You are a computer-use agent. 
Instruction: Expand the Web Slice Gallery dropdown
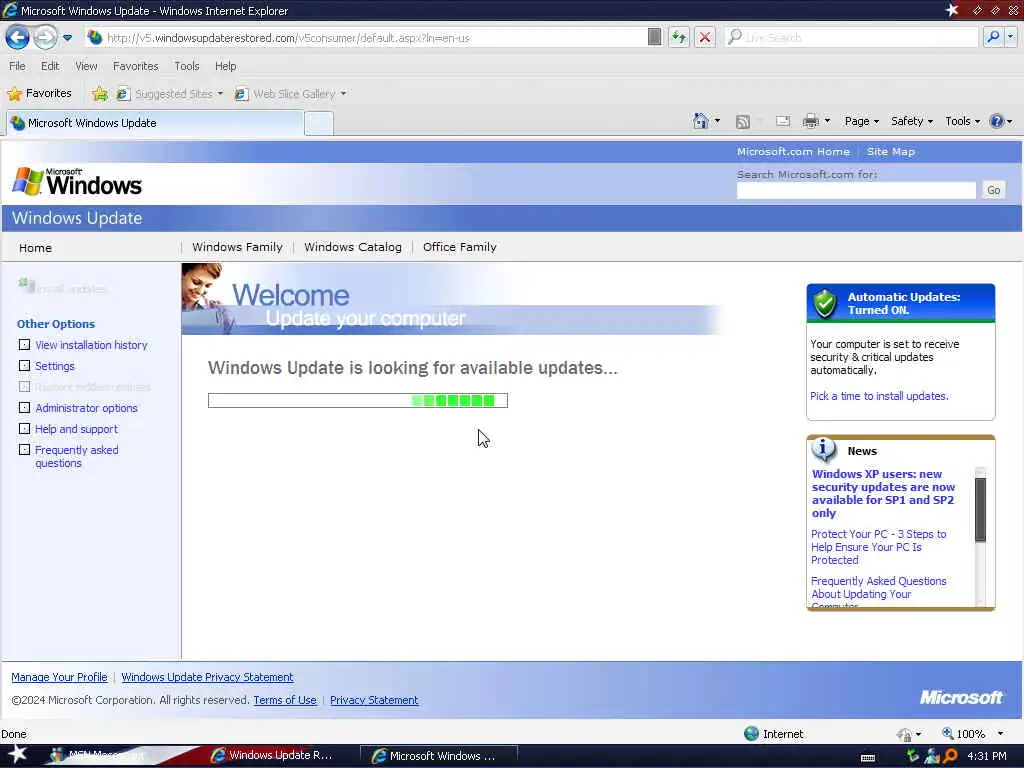click(x=343, y=93)
